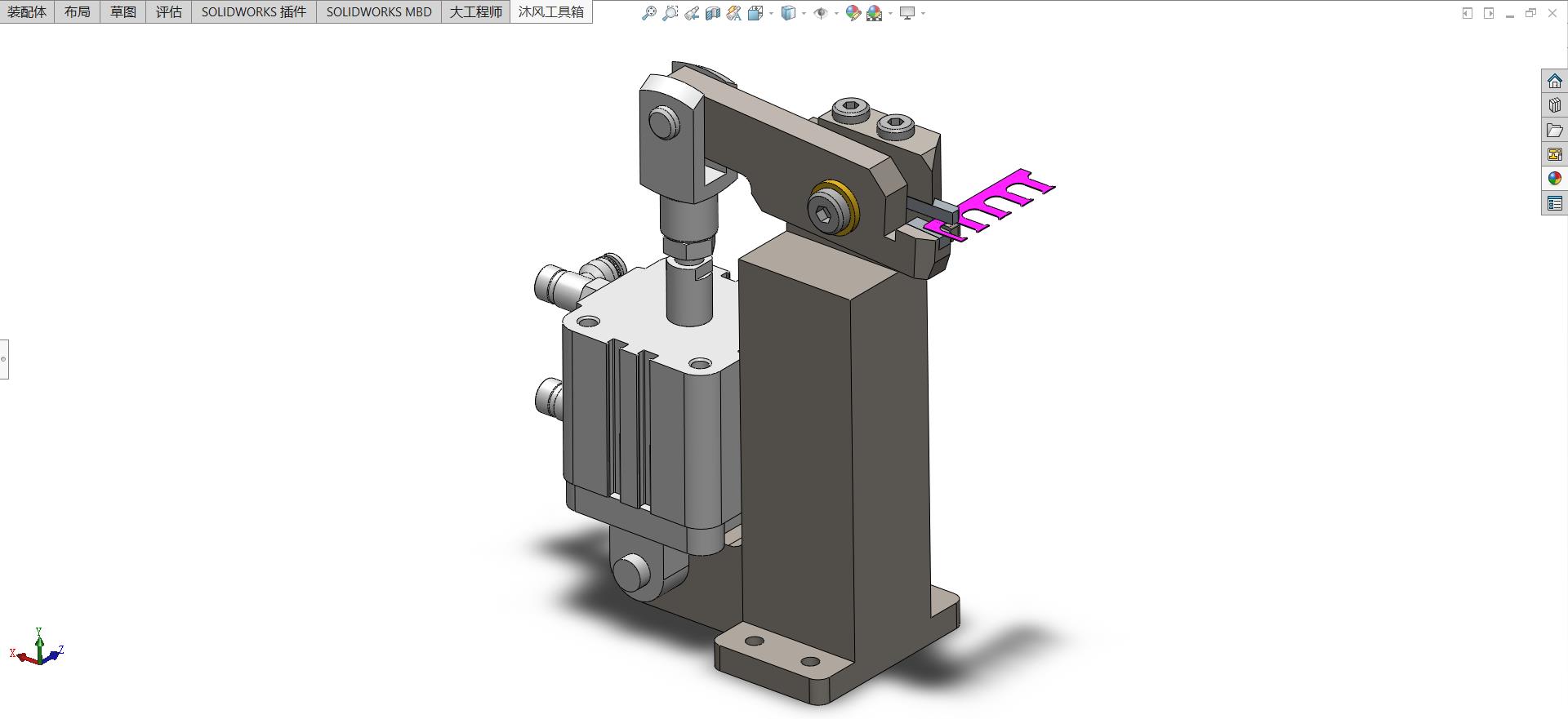Open the 布局 tab
Viewport: 1568px width, 719px height.
(x=78, y=11)
